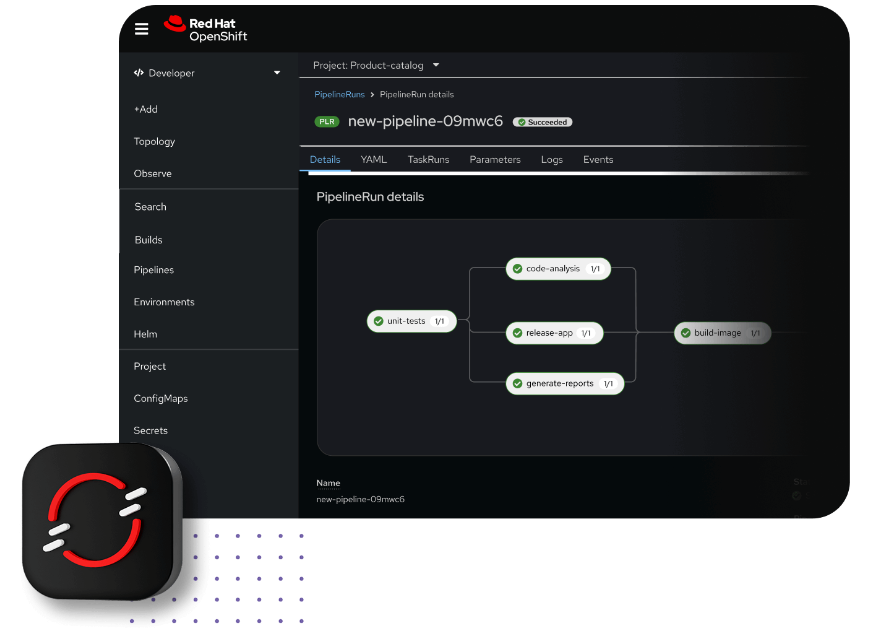Click the PipelineRun details section heading
The width and height of the screenshot is (875, 633).
pos(370,197)
